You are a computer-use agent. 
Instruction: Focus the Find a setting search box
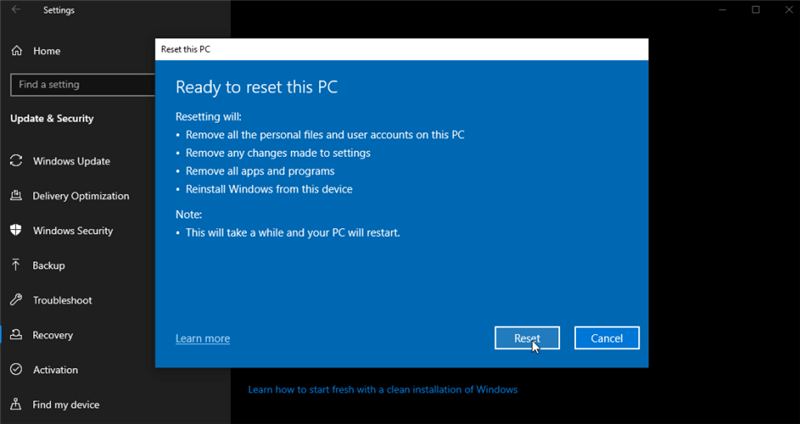coord(83,85)
